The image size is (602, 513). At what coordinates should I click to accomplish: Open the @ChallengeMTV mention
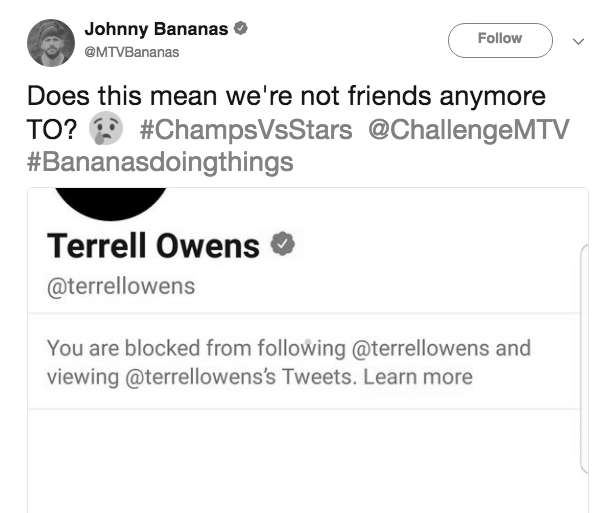point(468,129)
